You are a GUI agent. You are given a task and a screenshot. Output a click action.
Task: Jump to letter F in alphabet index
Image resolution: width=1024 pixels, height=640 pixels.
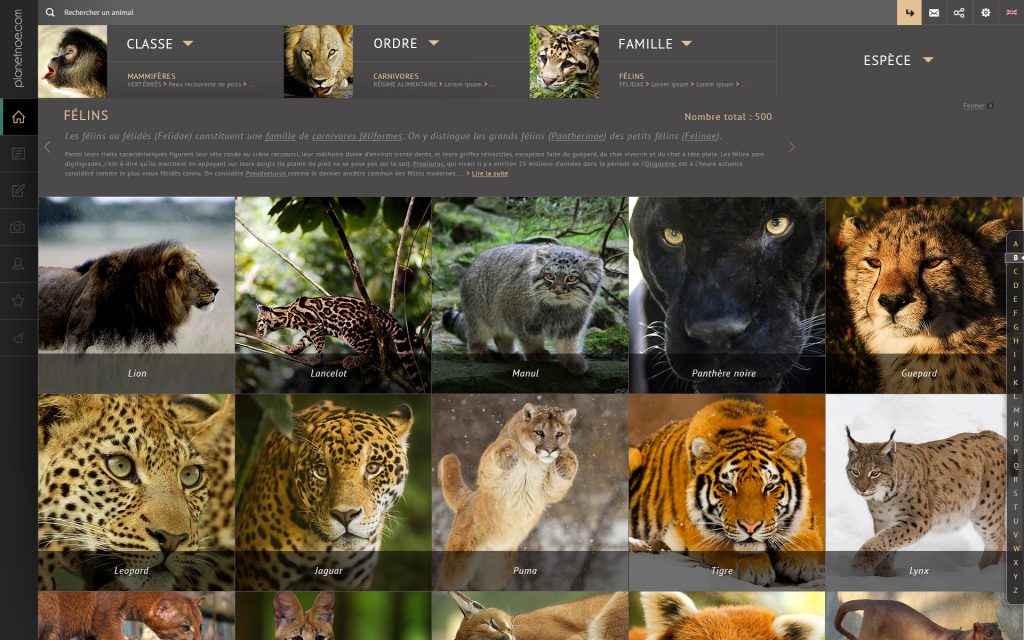pos(1016,313)
